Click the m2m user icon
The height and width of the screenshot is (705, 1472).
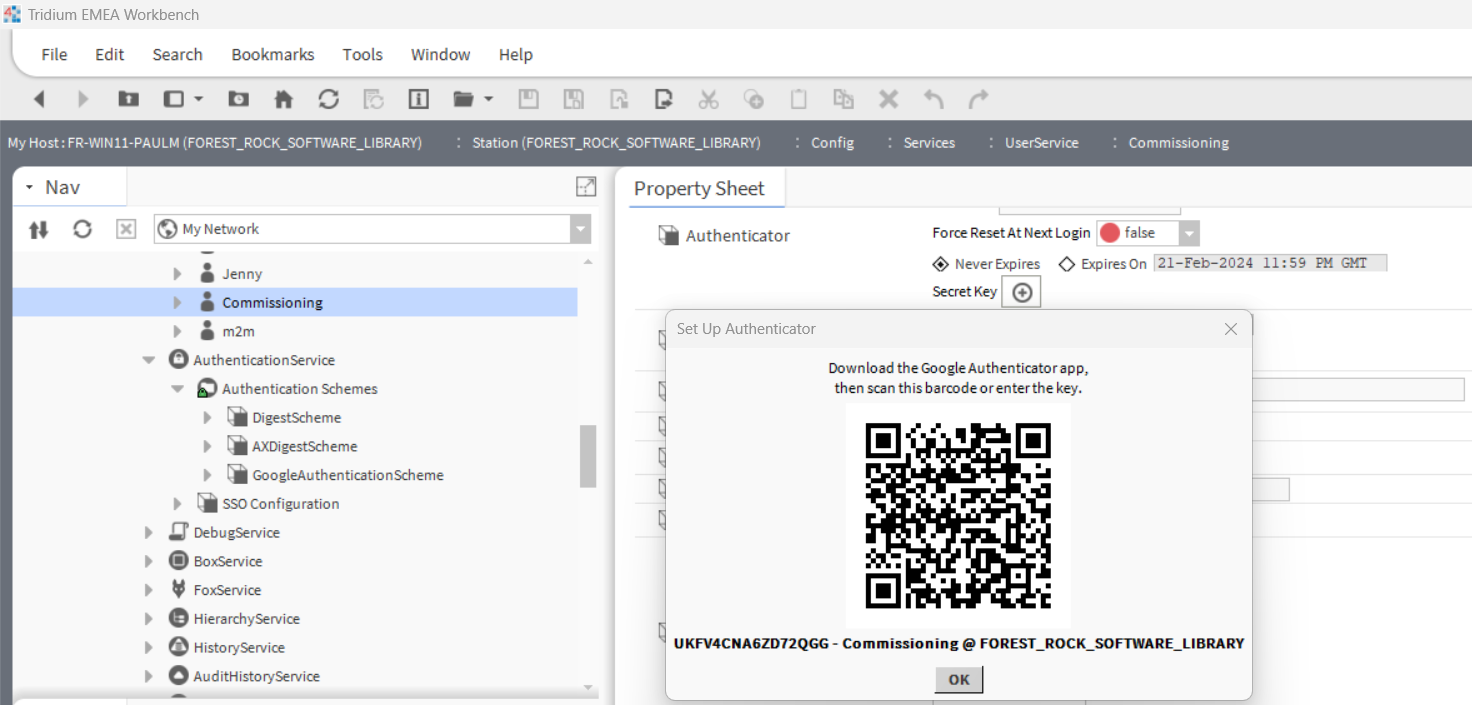click(207, 331)
